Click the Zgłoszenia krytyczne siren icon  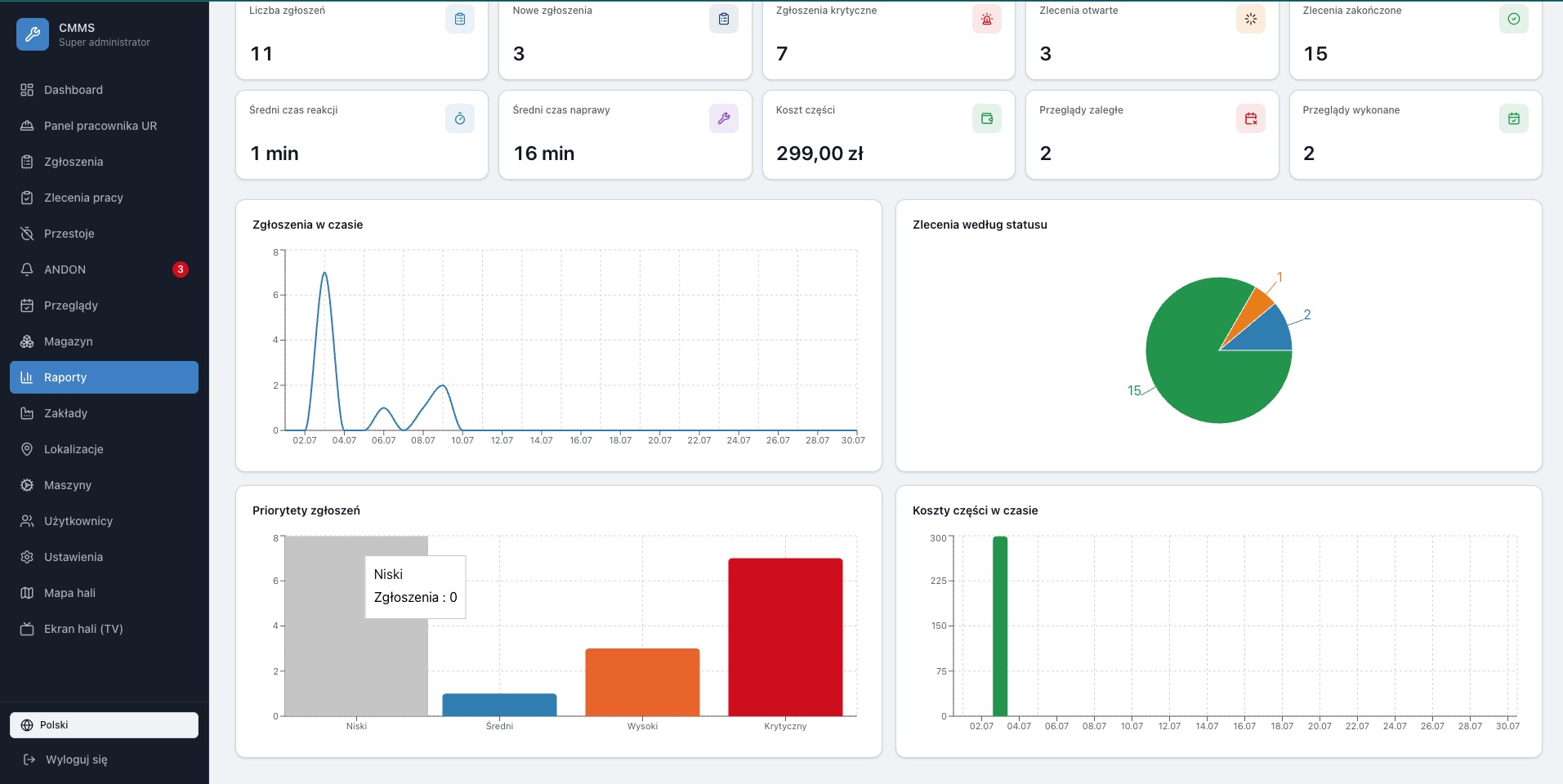987,19
